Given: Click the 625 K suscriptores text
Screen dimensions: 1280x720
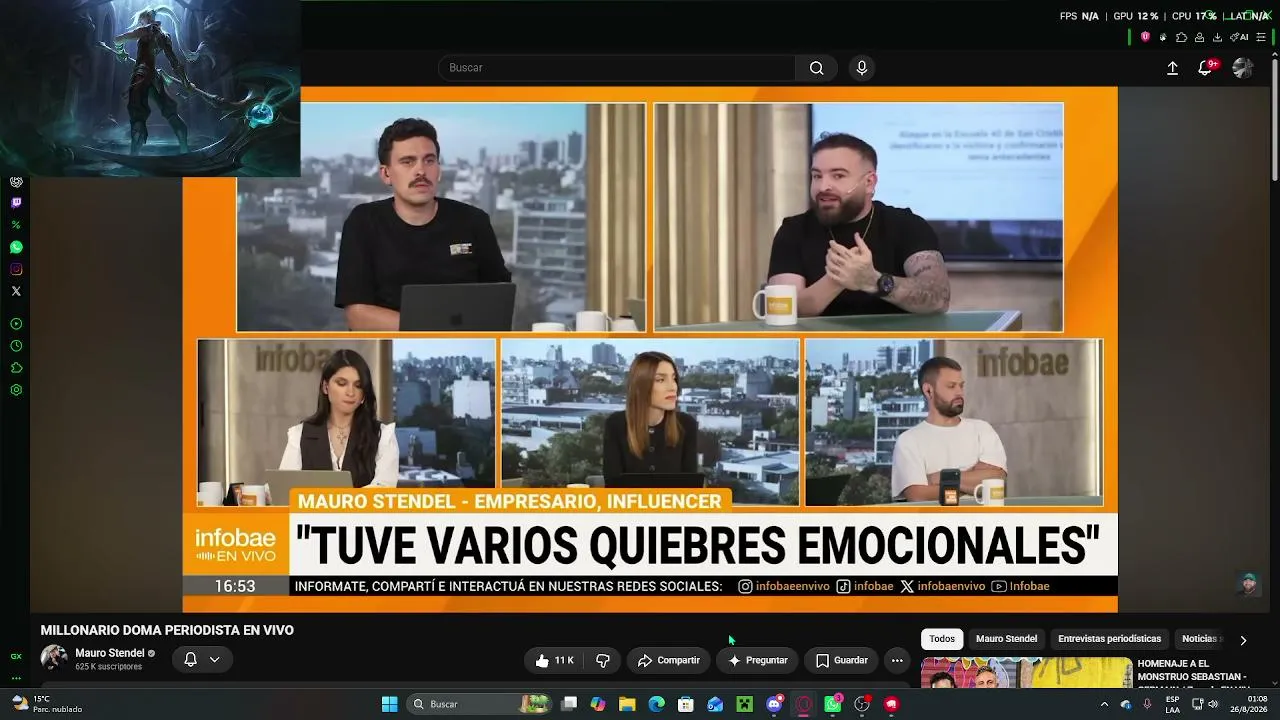Looking at the screenshot, I should (x=108, y=667).
